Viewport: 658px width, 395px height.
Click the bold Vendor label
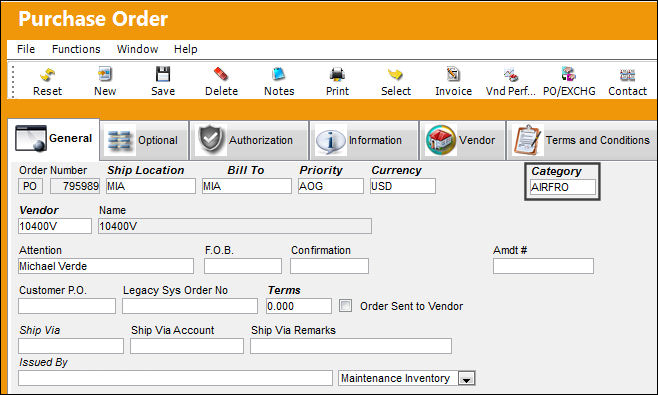pos(39,210)
